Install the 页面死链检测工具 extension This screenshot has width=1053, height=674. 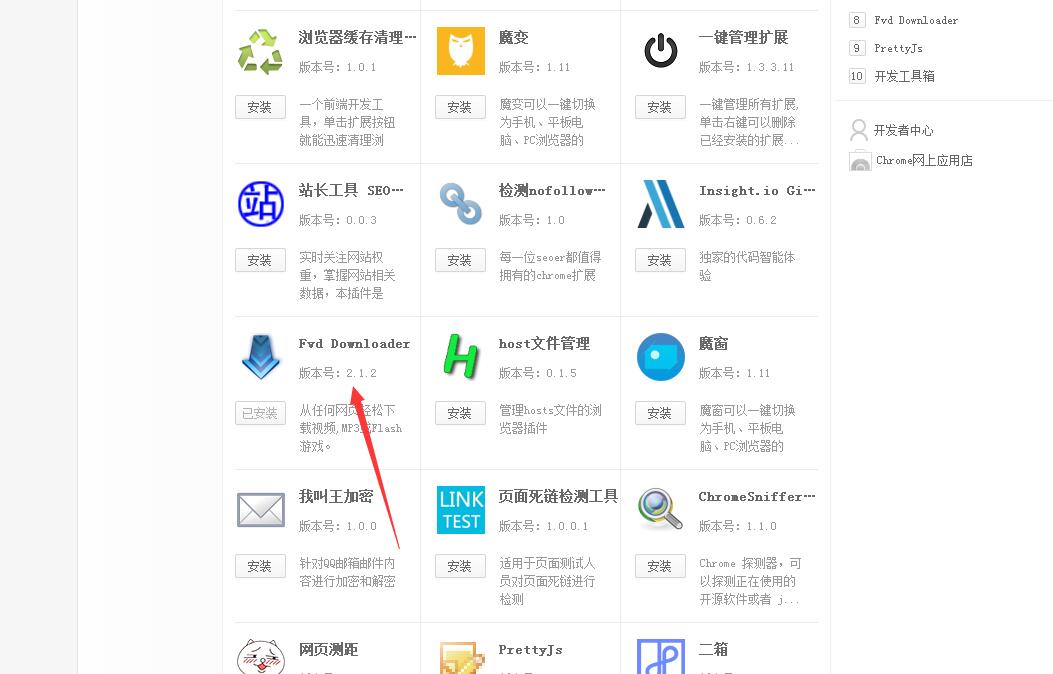[x=460, y=565]
